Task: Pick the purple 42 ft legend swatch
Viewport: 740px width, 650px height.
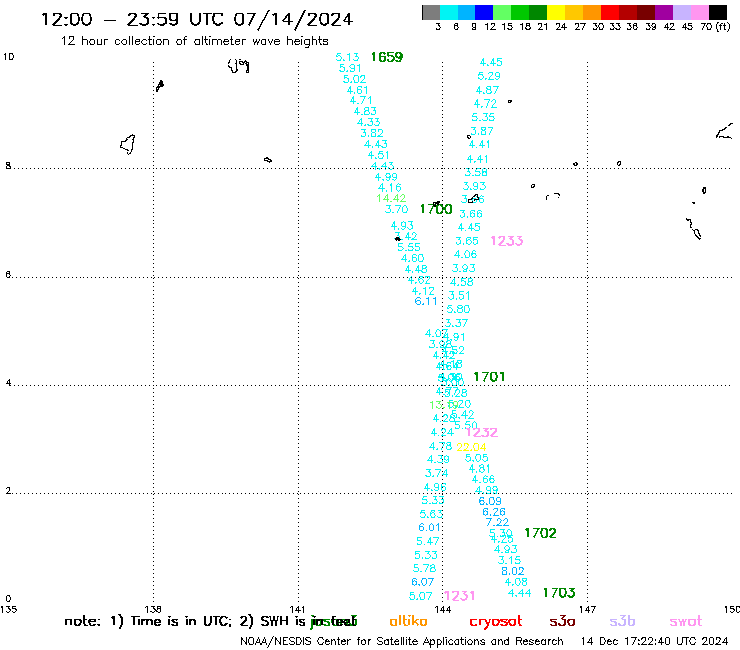Action: click(x=664, y=12)
